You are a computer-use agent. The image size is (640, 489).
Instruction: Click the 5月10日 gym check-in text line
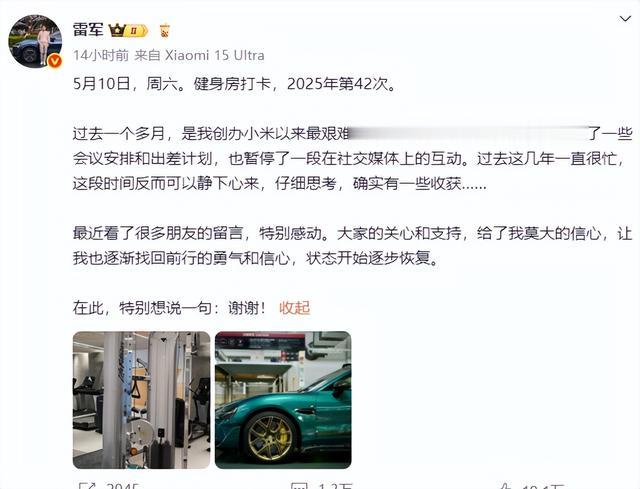(235, 84)
